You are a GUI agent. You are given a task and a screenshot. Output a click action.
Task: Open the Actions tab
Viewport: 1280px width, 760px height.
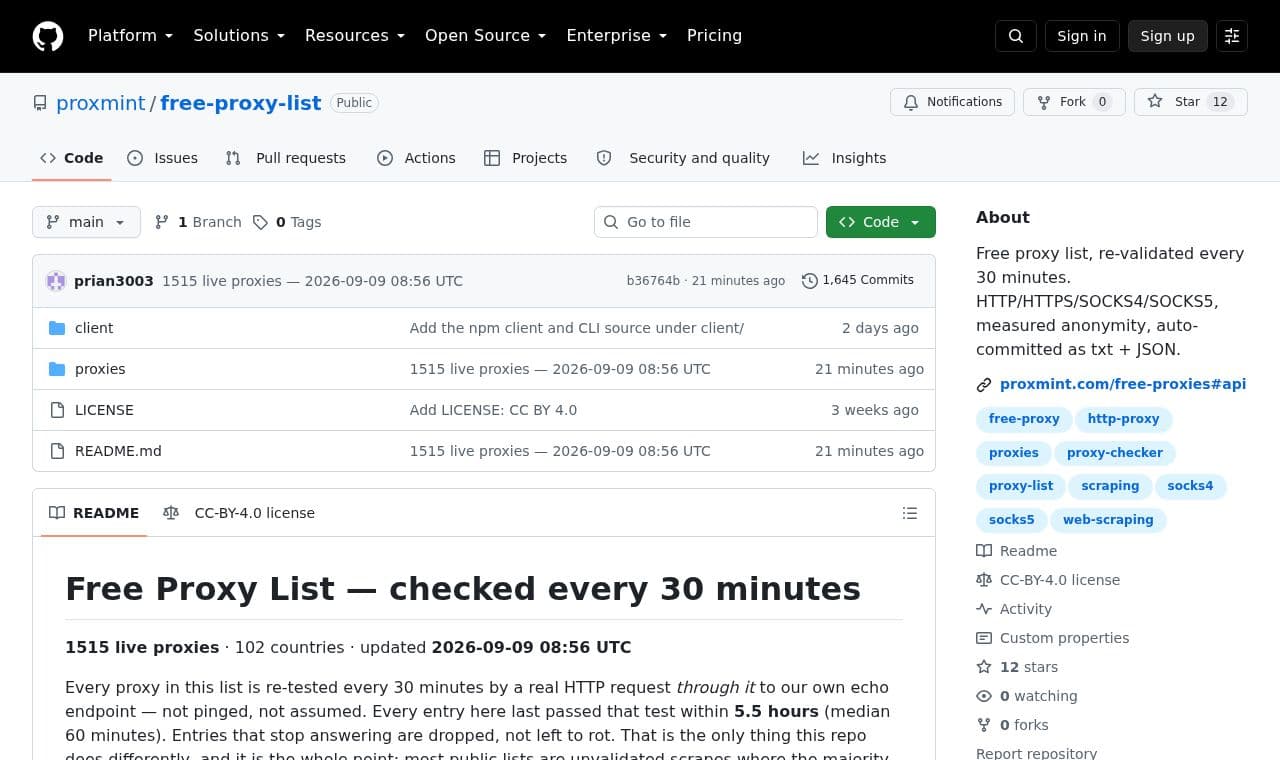click(x=416, y=158)
